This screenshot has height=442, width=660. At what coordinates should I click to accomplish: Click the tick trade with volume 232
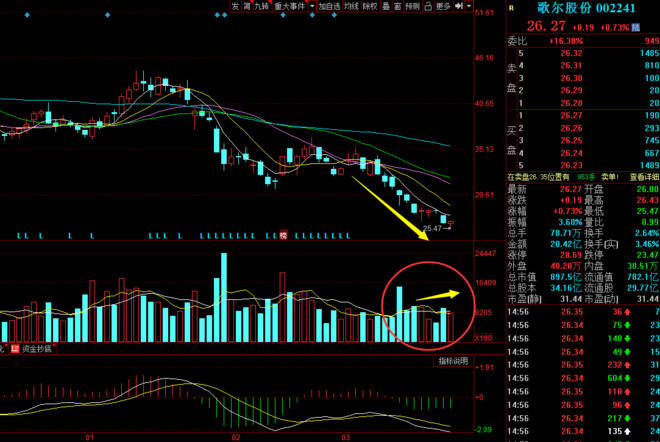coord(615,365)
